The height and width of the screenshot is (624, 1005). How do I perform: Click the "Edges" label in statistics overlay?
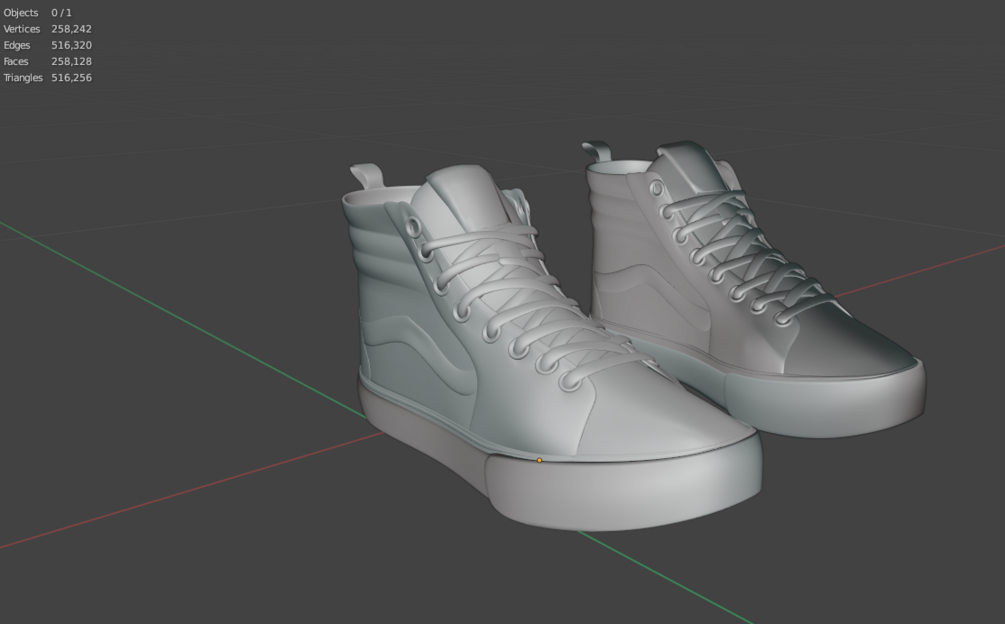17,45
